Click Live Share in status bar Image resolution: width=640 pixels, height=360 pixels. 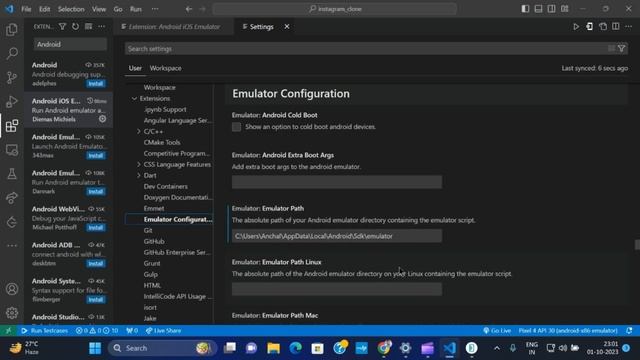(163, 331)
